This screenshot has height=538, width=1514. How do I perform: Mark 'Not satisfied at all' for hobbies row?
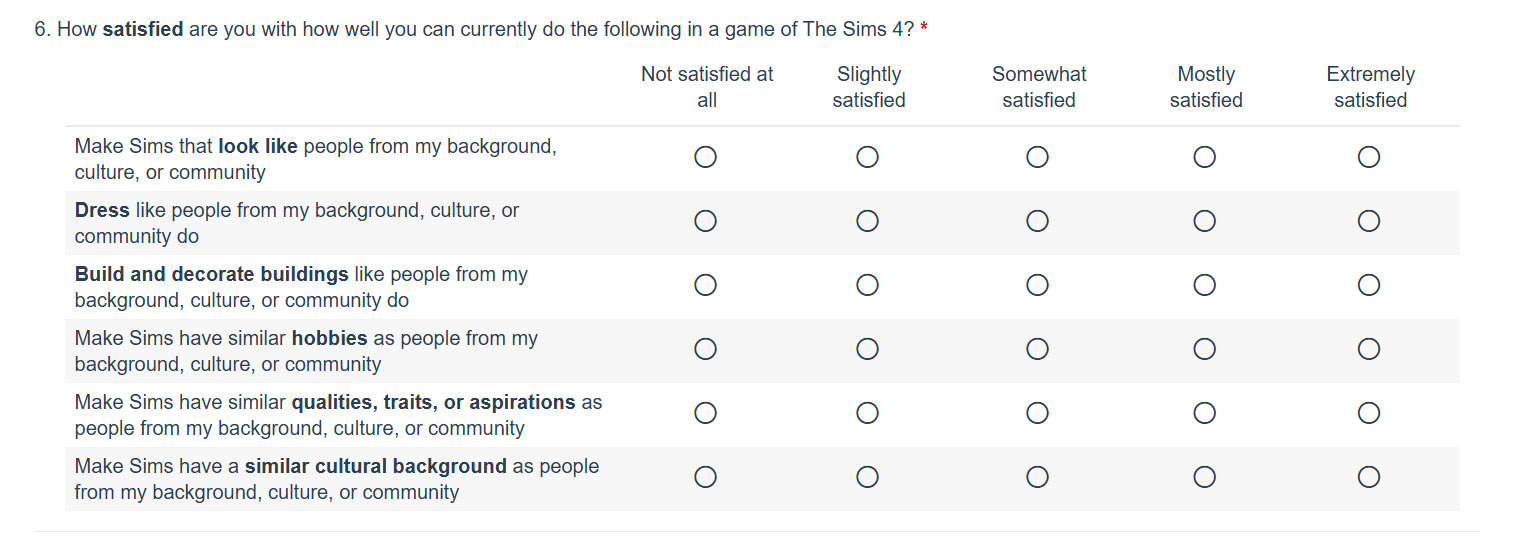[x=705, y=349]
